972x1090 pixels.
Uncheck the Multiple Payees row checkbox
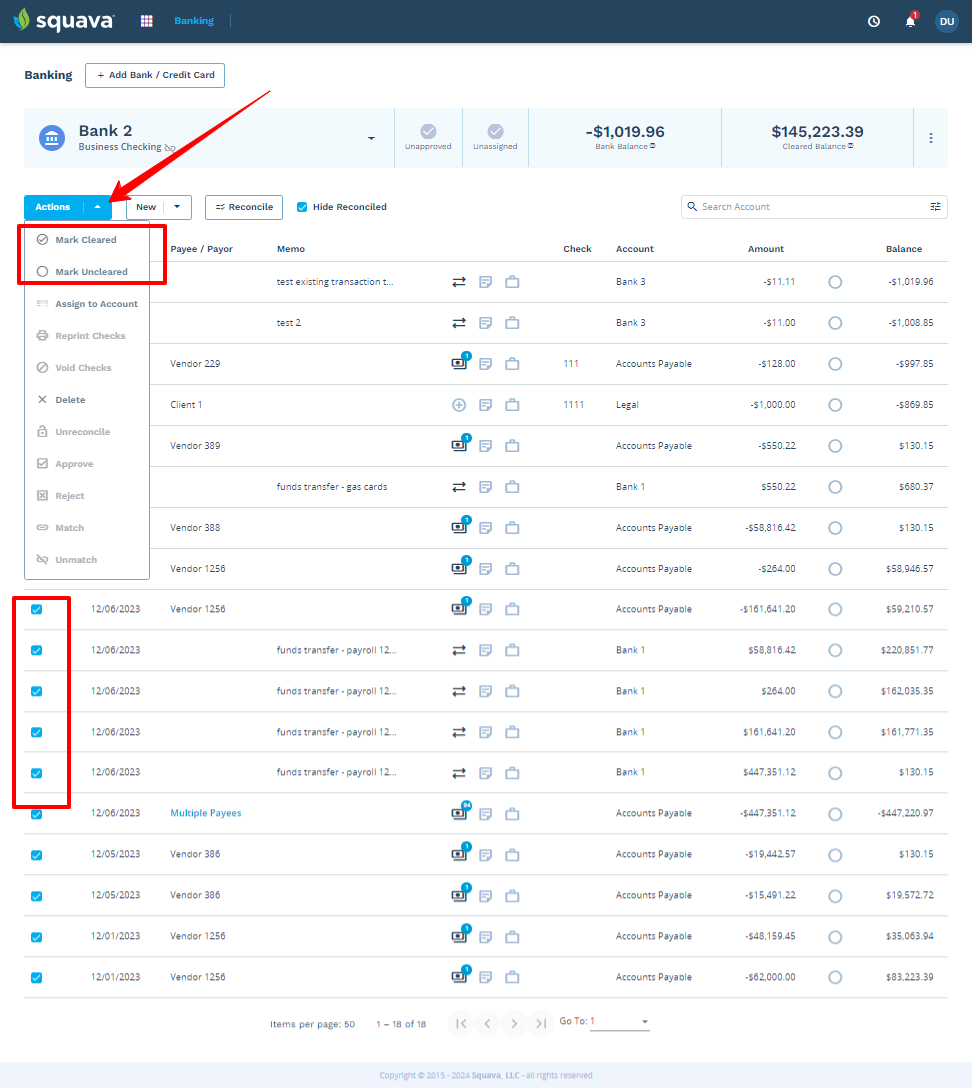point(37,814)
